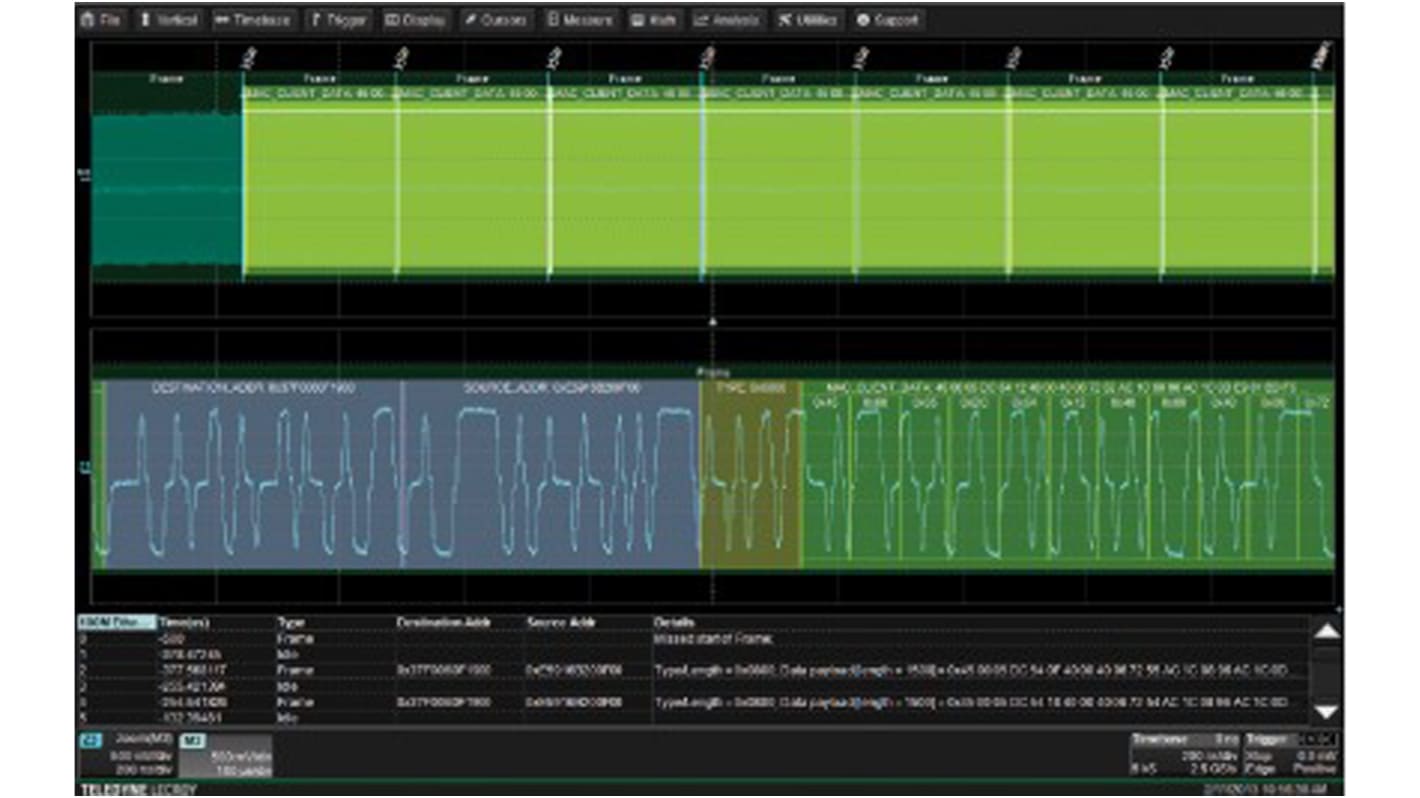This screenshot has height=798, width=1420.
Task: Click the Destination Addr column header
Action: point(444,622)
